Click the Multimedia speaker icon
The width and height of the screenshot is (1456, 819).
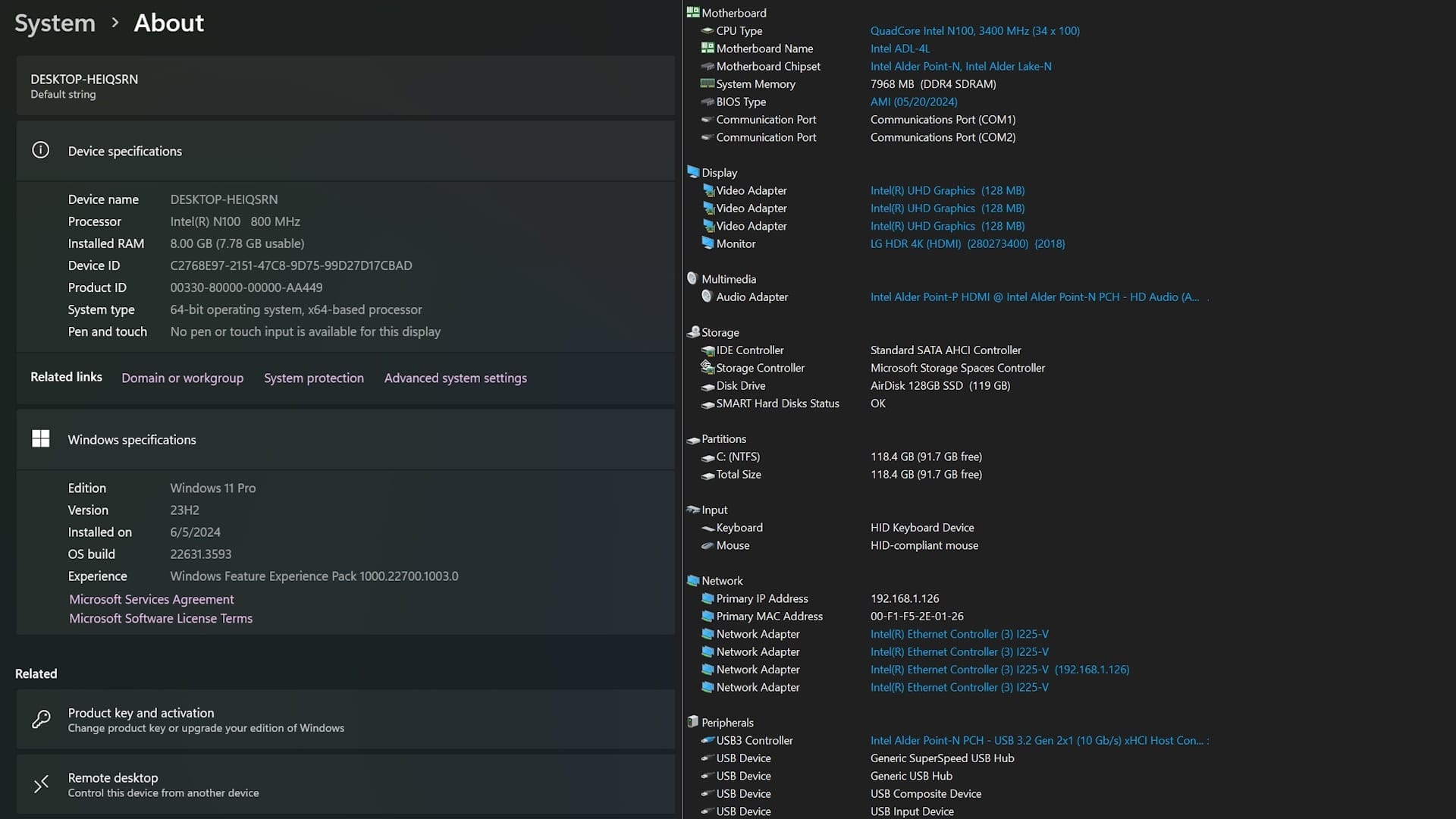pyautogui.click(x=692, y=278)
